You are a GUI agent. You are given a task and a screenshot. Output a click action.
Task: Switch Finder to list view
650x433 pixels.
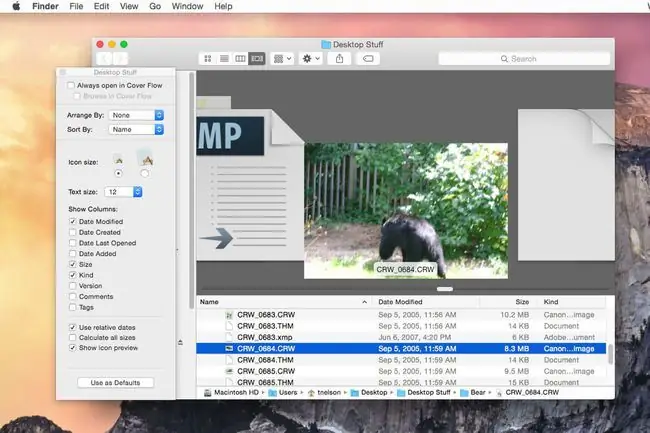pos(224,59)
